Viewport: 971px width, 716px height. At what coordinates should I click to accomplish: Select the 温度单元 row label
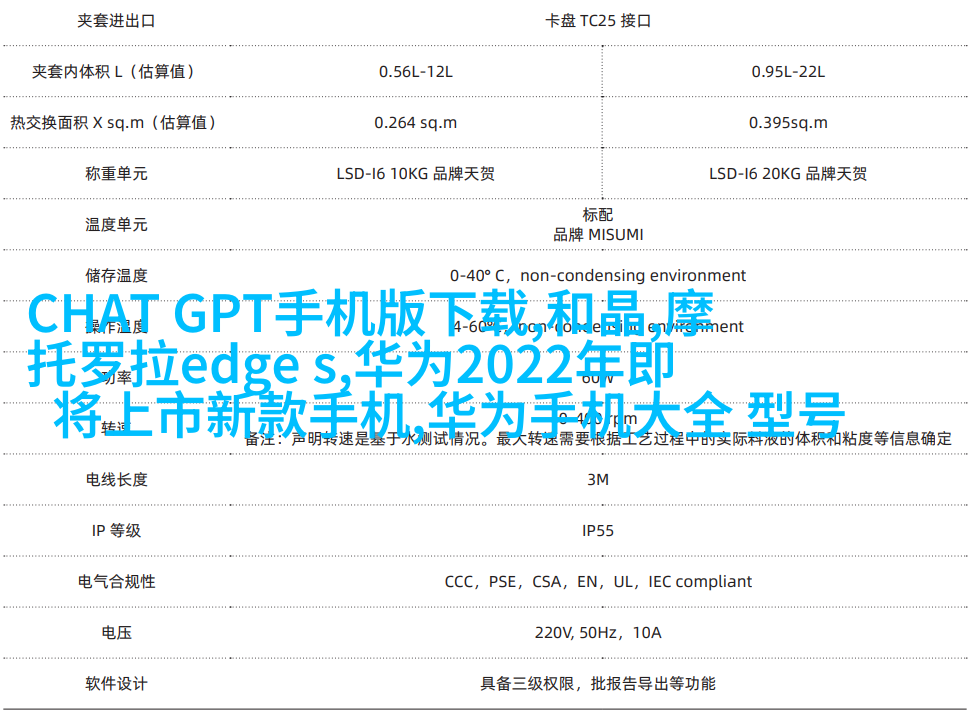pos(116,224)
